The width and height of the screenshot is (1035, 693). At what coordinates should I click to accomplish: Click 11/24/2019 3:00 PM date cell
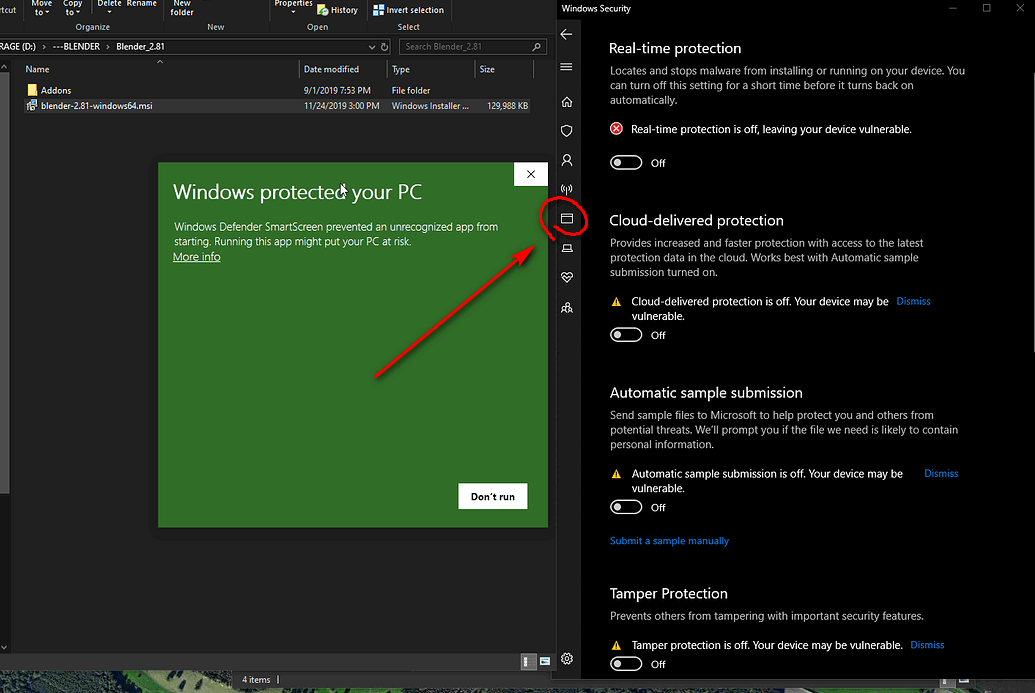[341, 106]
